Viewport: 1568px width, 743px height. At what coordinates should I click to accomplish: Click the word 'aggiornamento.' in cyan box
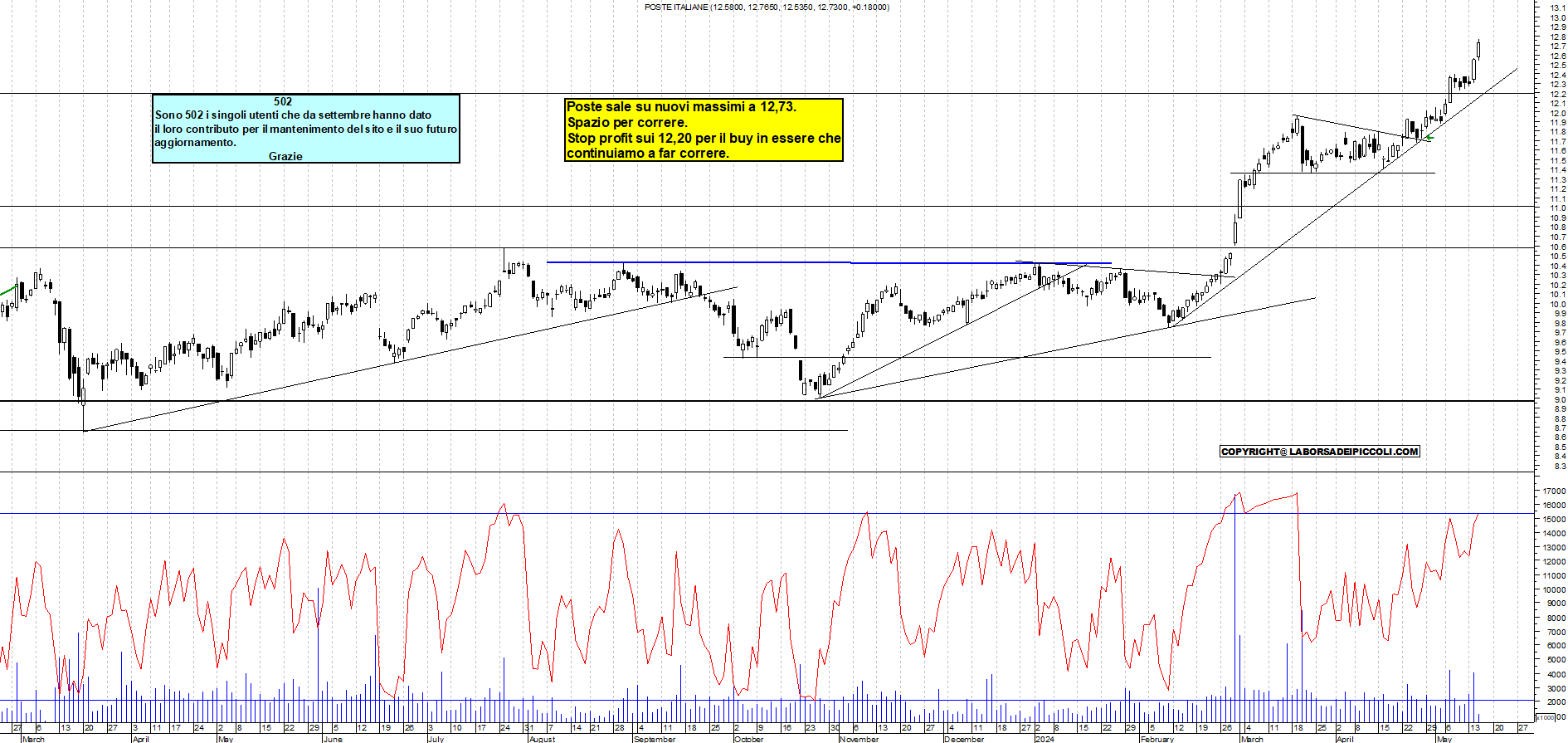tap(195, 143)
